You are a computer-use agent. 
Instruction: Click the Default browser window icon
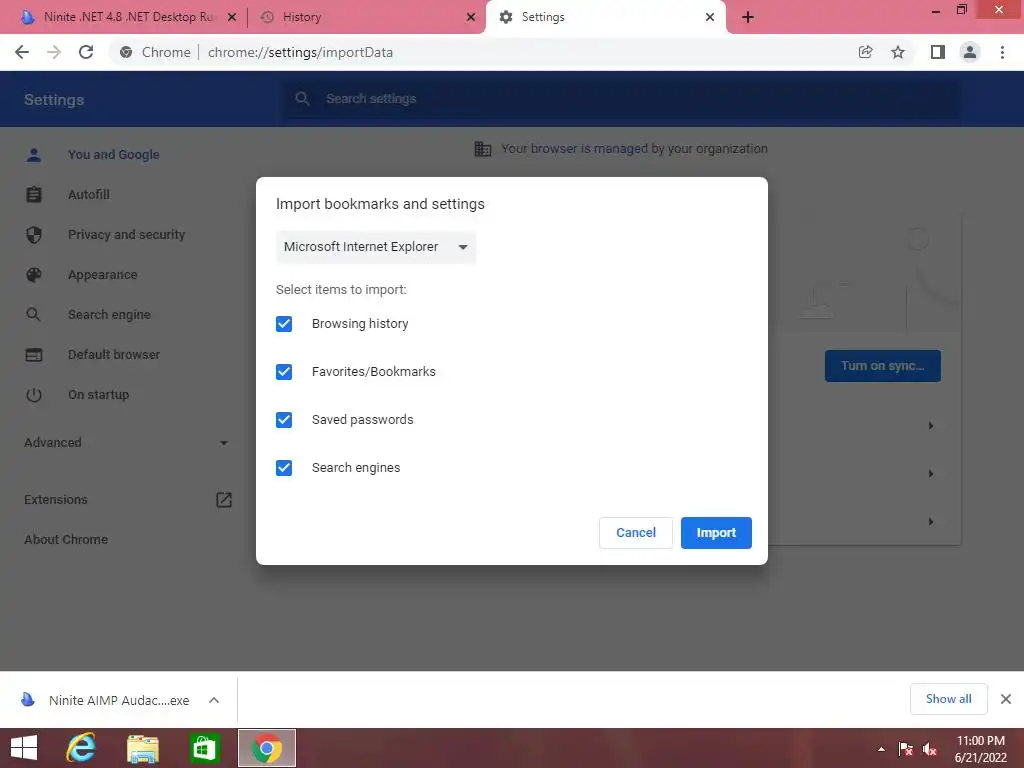[34, 355]
